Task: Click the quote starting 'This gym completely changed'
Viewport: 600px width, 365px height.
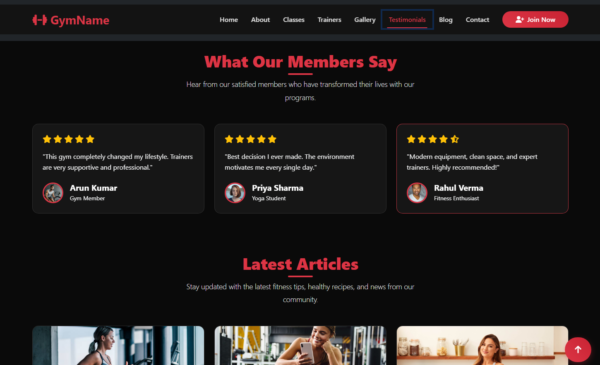Action: pos(118,162)
